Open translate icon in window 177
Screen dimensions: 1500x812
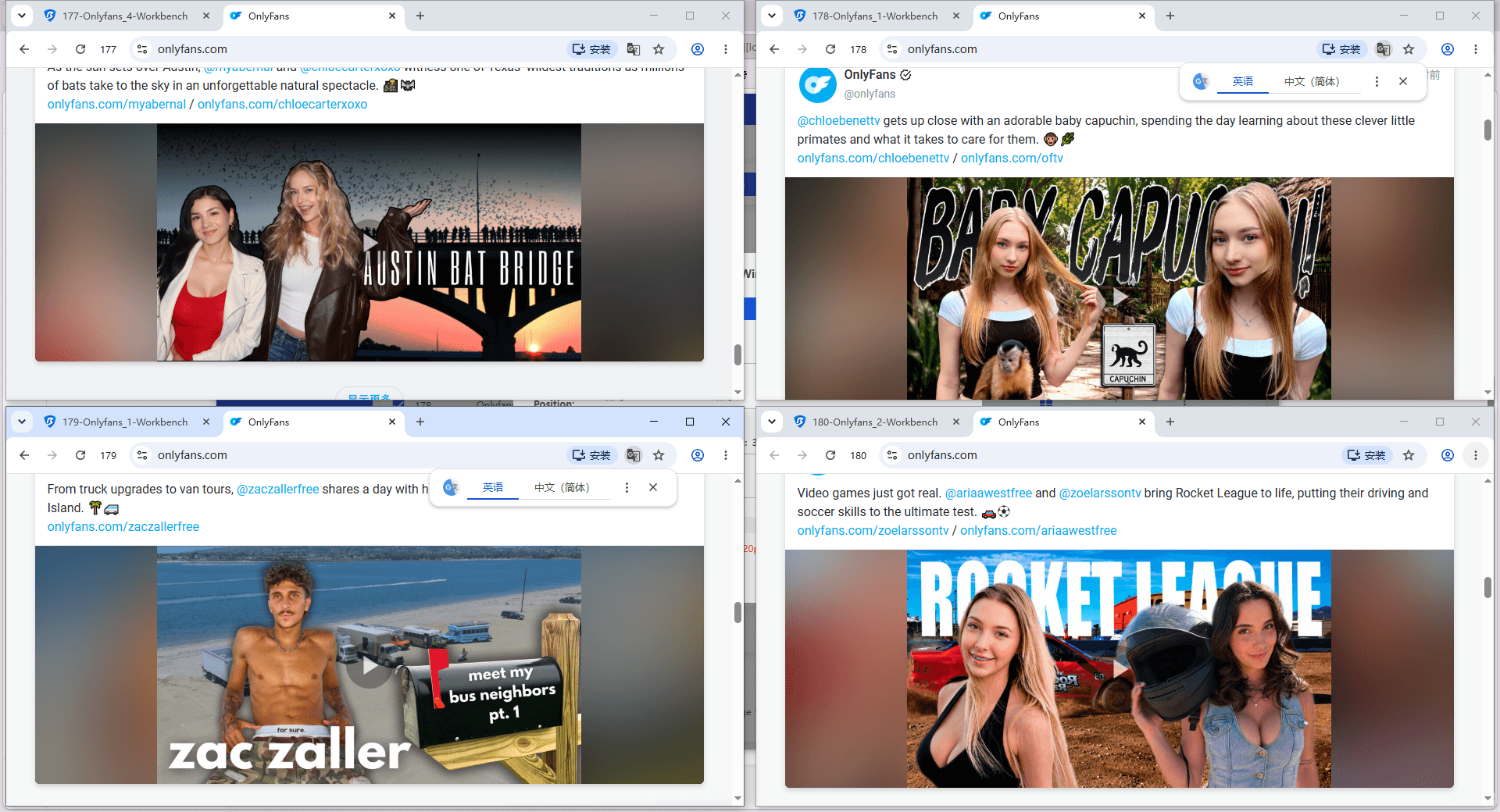click(634, 49)
